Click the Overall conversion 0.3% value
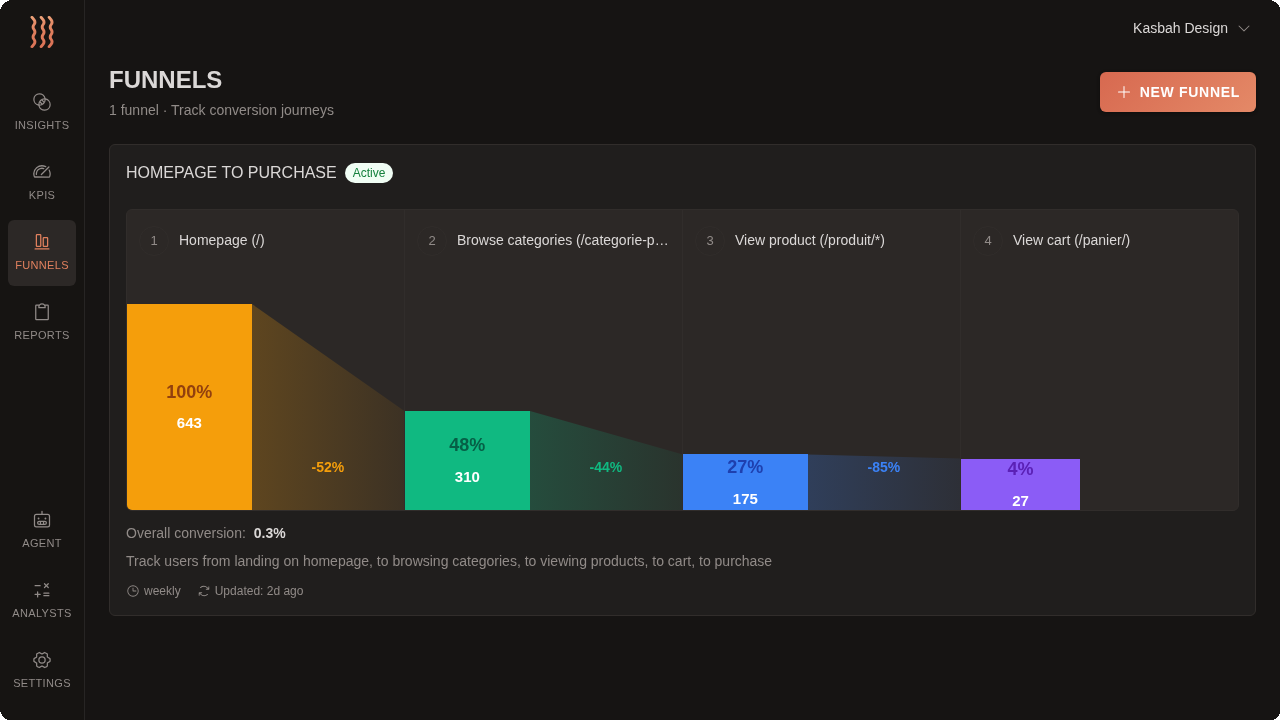1280x720 pixels. point(270,533)
